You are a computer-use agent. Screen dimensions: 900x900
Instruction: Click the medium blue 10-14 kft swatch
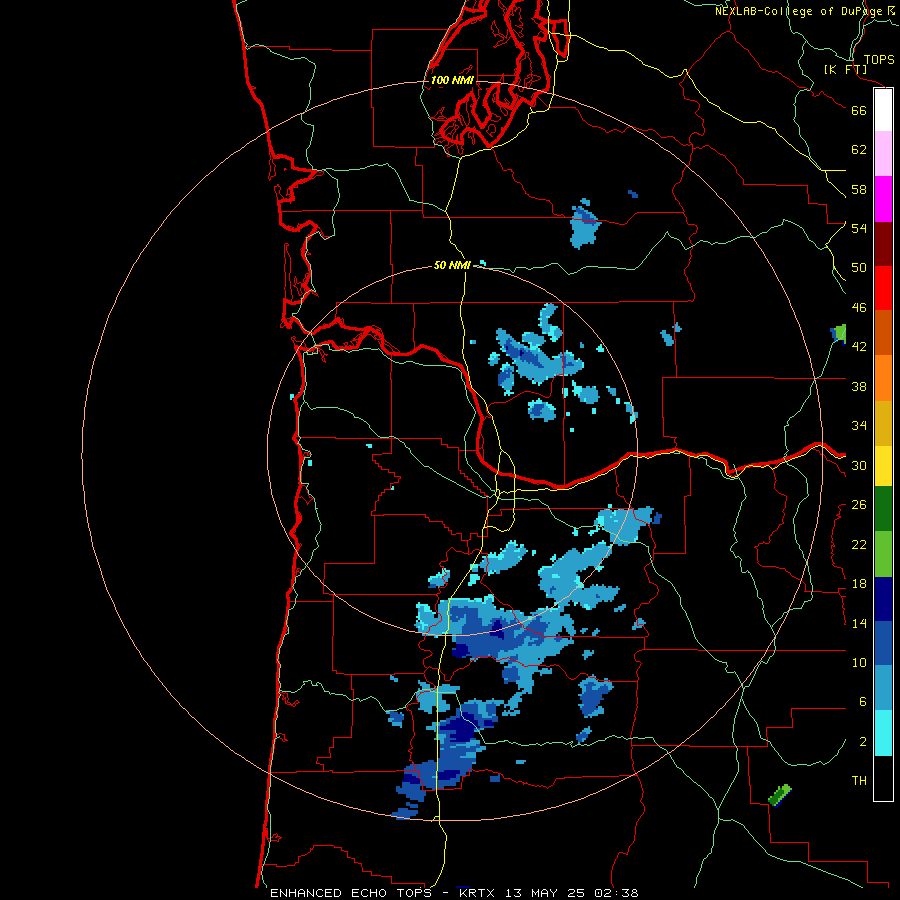point(883,643)
